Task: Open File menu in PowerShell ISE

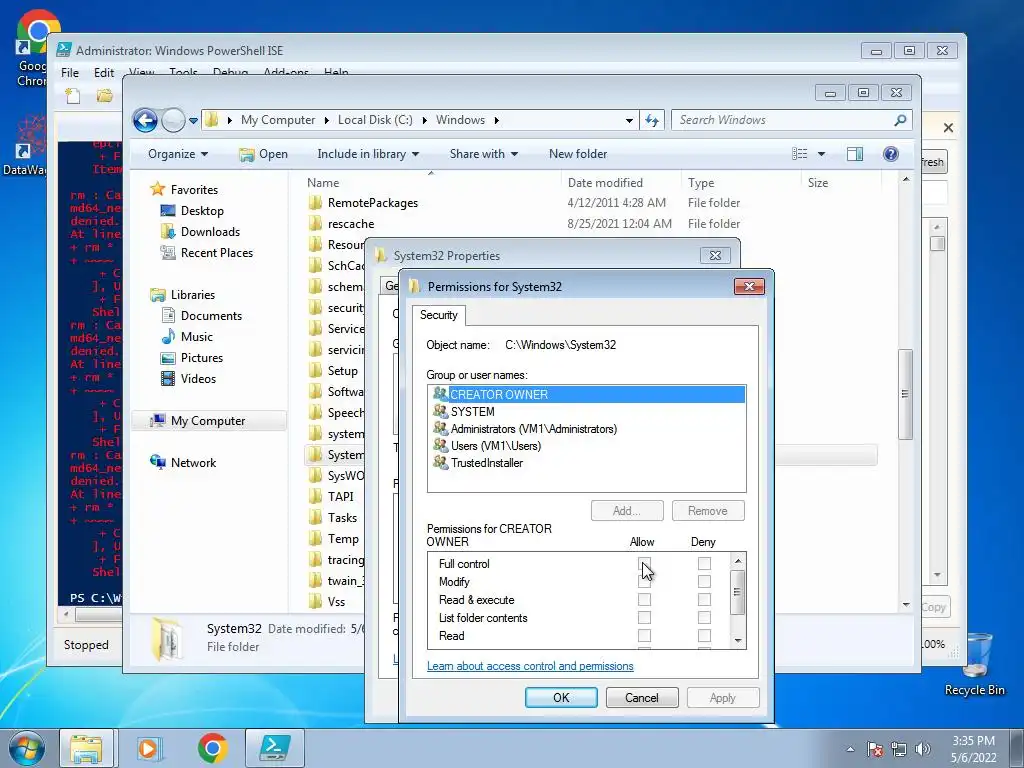Action: [70, 72]
